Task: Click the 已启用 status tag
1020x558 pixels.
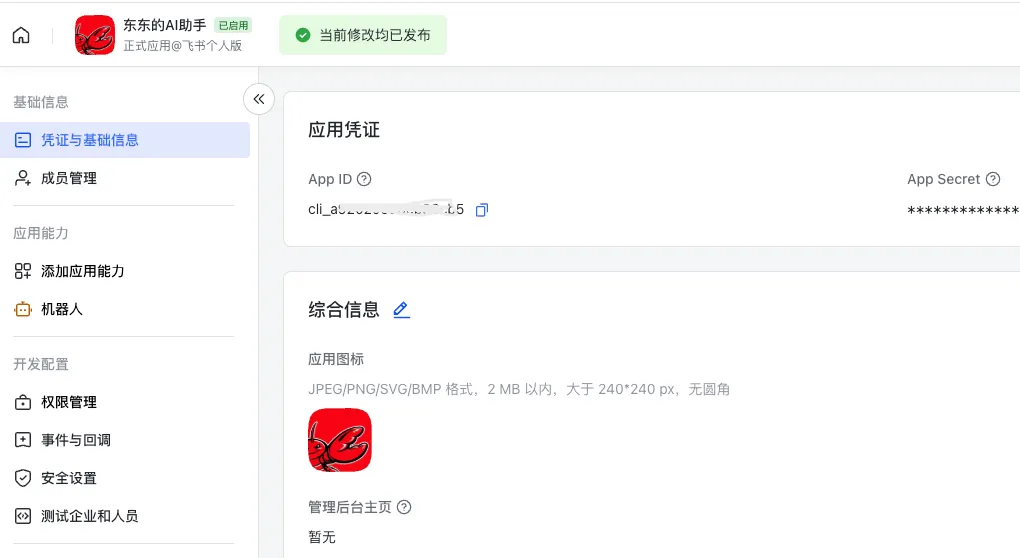Action: tap(233, 25)
